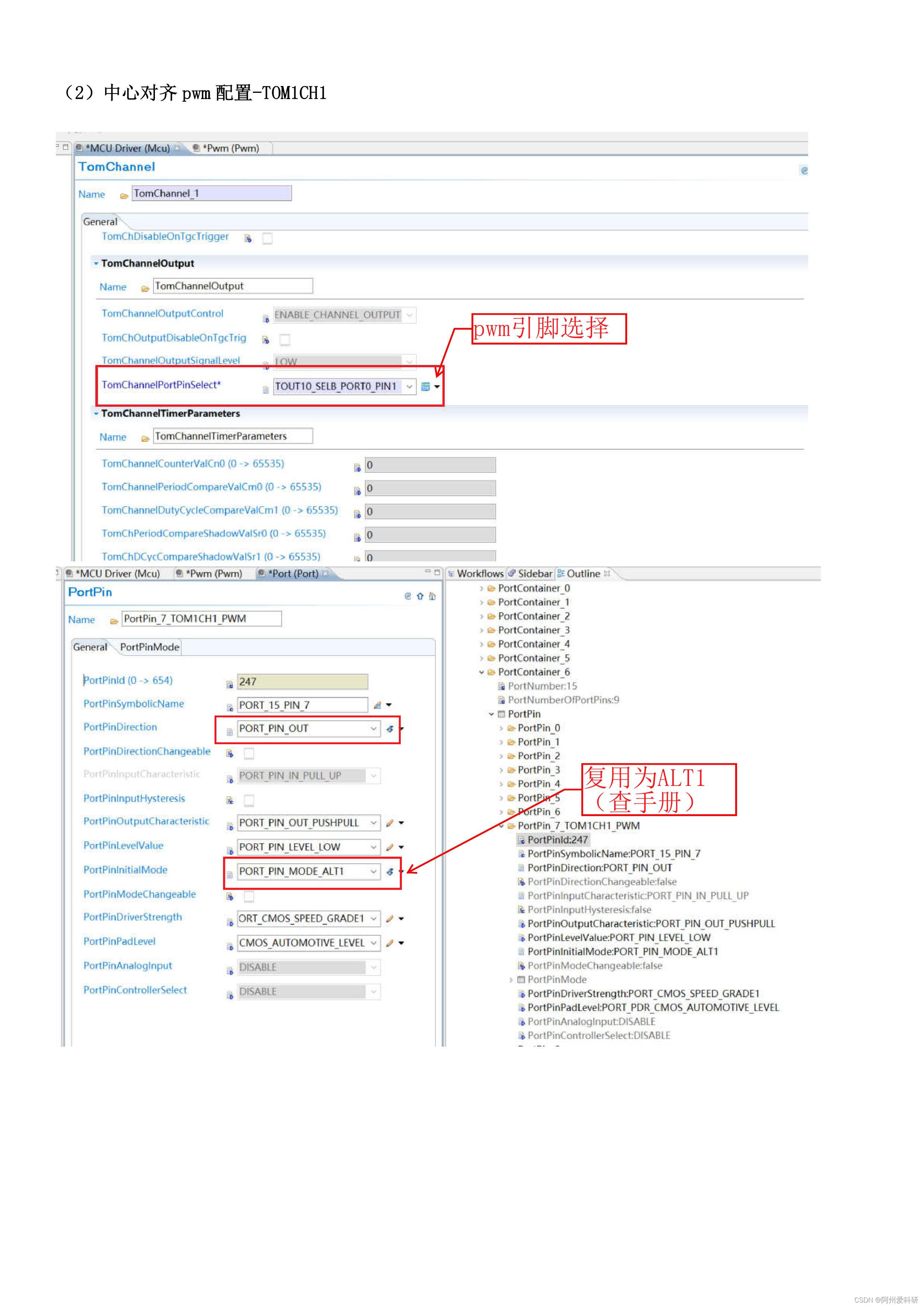The width and height of the screenshot is (924, 1307).
Task: Select the Outline view tab
Action: coord(578,574)
